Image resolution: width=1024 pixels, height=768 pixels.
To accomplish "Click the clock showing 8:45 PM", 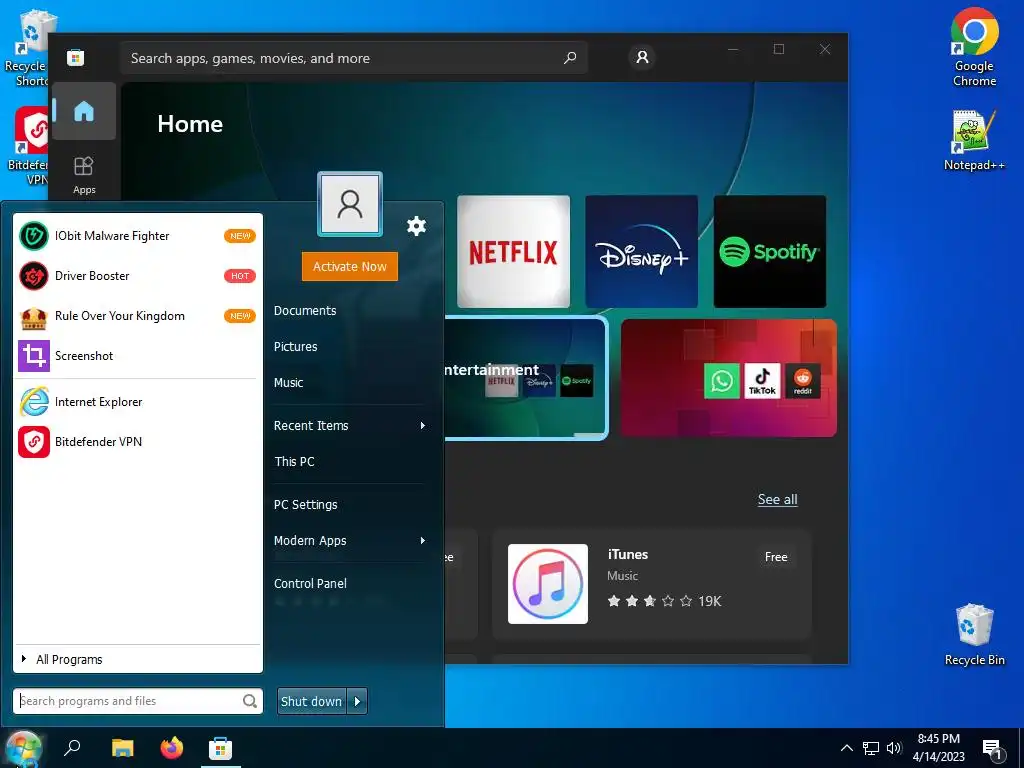I will [x=938, y=739].
